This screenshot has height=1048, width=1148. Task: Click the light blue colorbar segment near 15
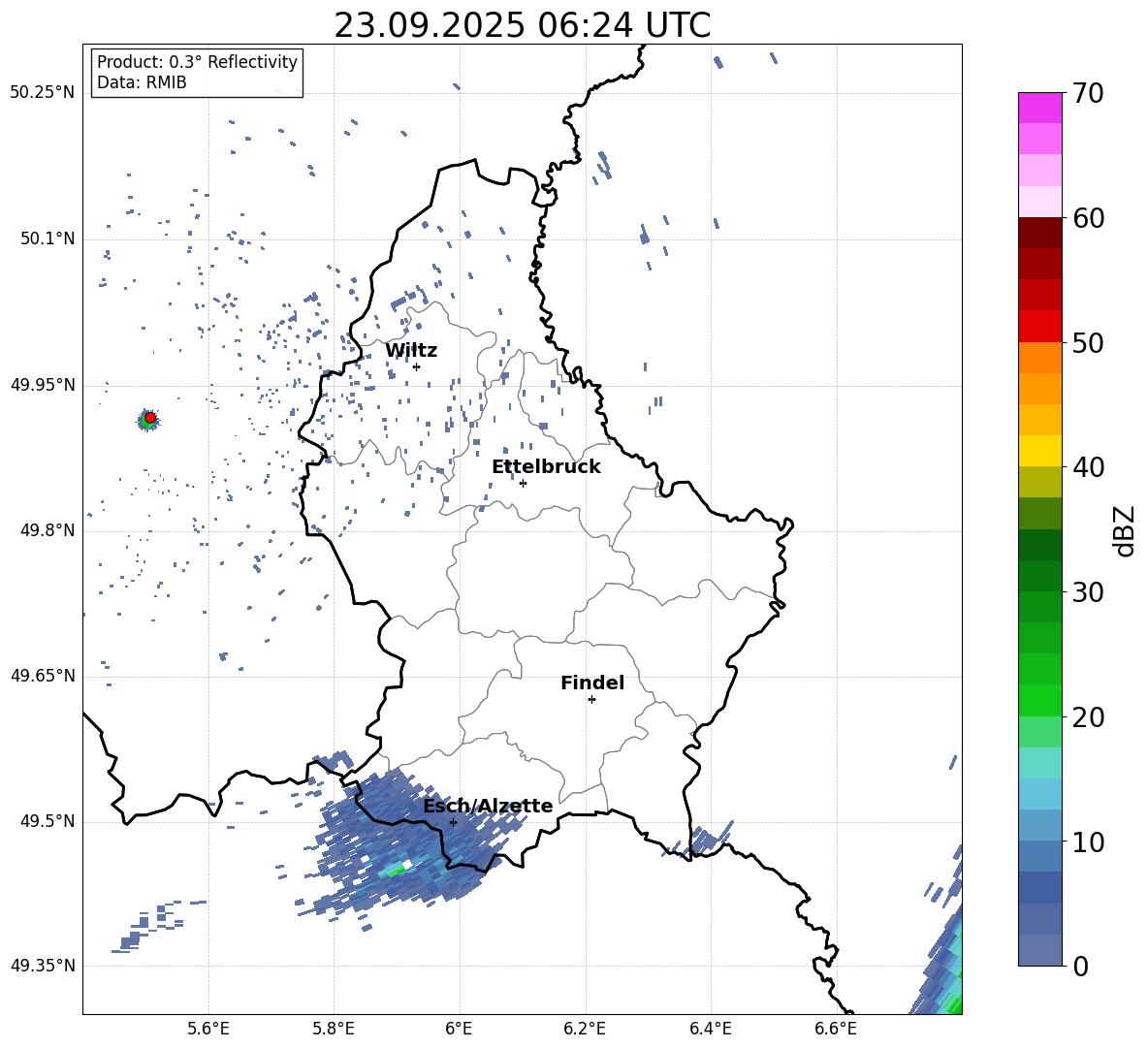(x=1040, y=794)
